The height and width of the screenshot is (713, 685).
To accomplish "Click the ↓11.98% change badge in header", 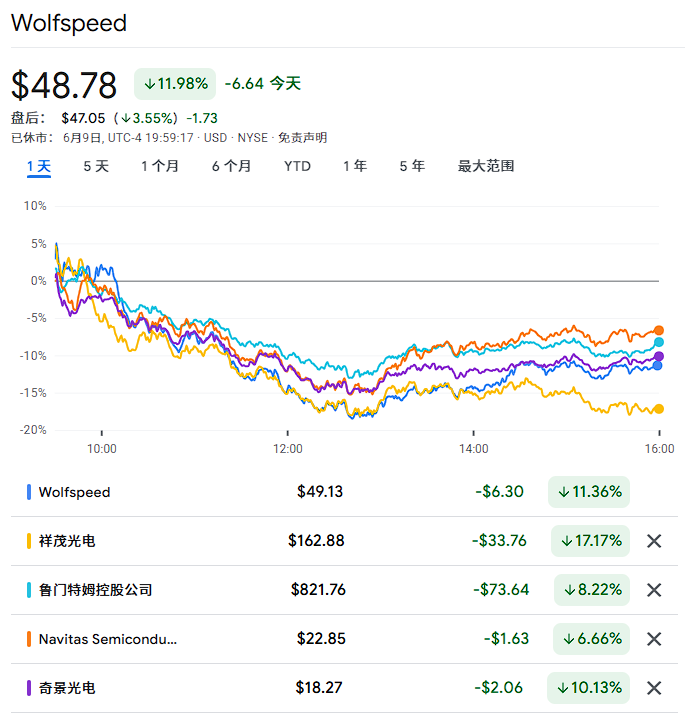I will coord(175,84).
